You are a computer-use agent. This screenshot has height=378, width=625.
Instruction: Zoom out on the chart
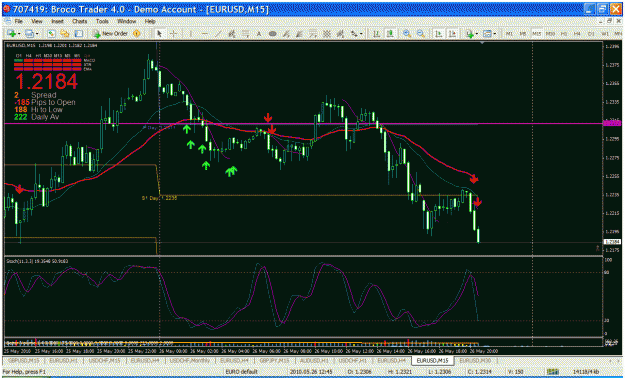click(x=421, y=34)
